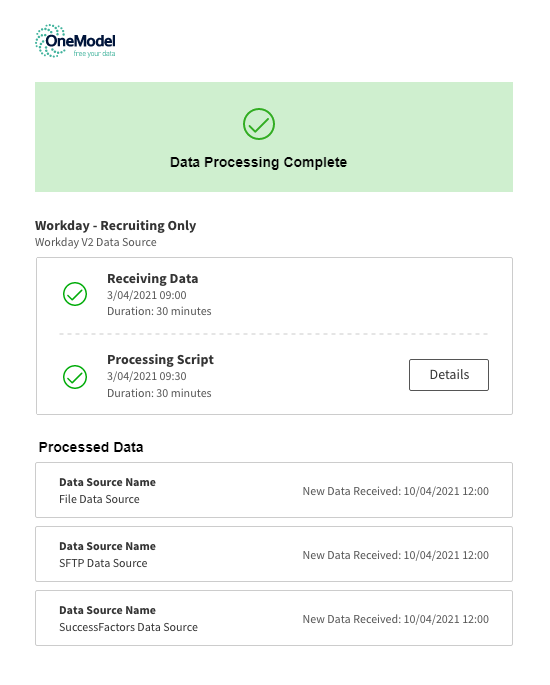Click the Processed Data section heading
Image resolution: width=550 pixels, height=685 pixels.
click(91, 447)
